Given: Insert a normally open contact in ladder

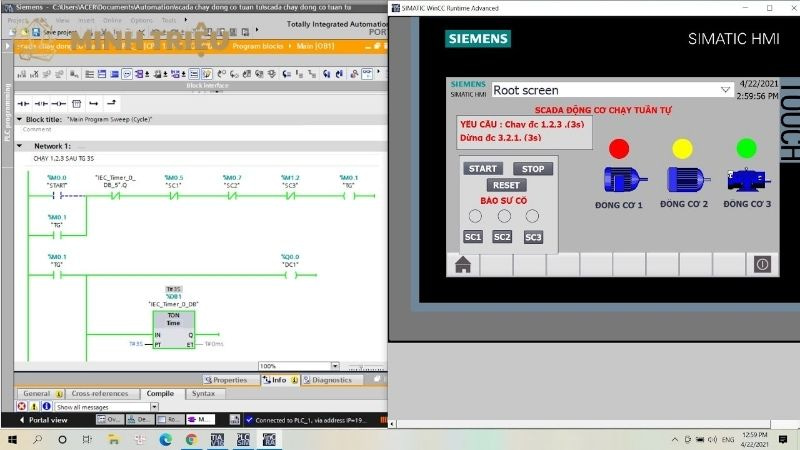Looking at the screenshot, I should [22, 103].
